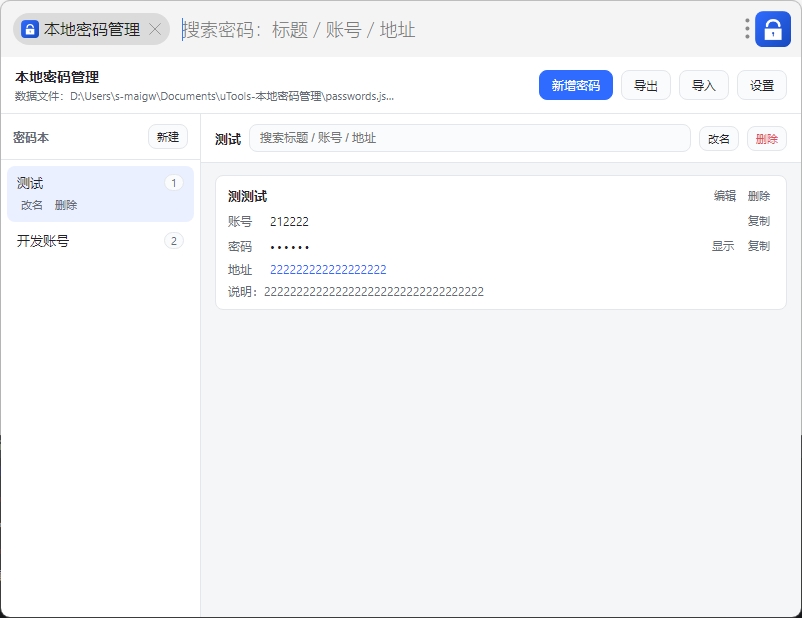Edit the 测测试 entry with 编辑
This screenshot has height=618, width=802.
click(725, 196)
